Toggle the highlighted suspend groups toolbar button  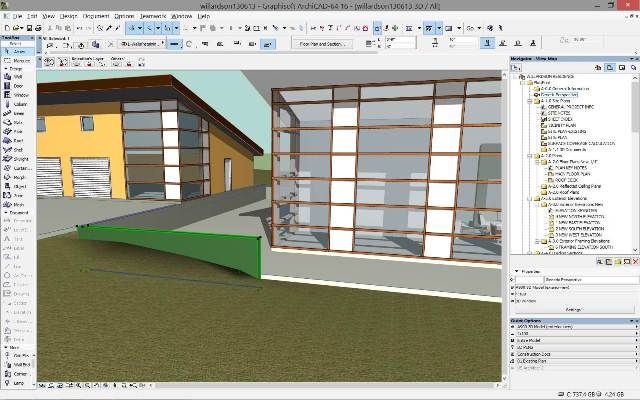[377, 28]
